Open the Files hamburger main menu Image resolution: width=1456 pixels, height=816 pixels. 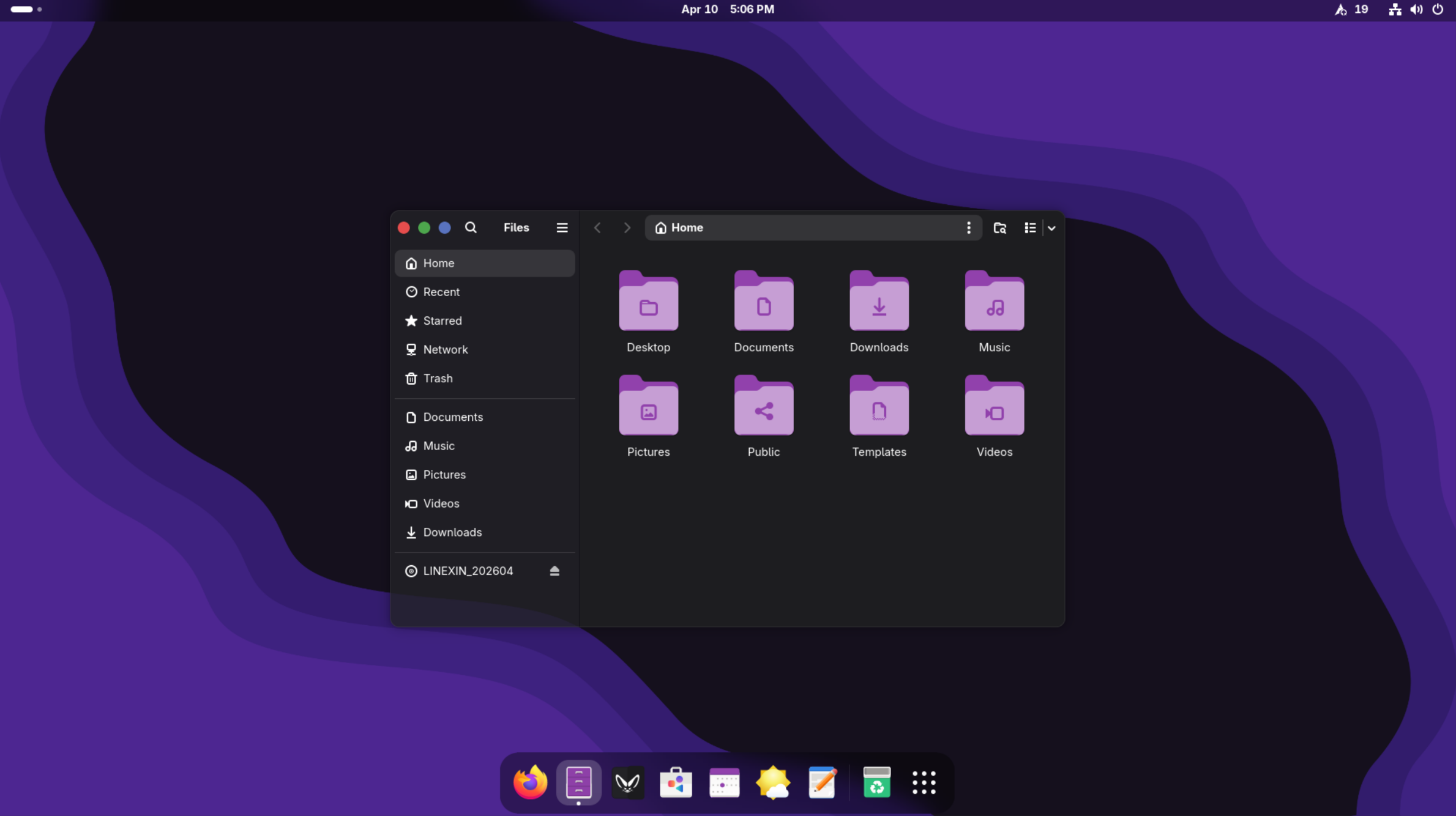pyautogui.click(x=562, y=228)
